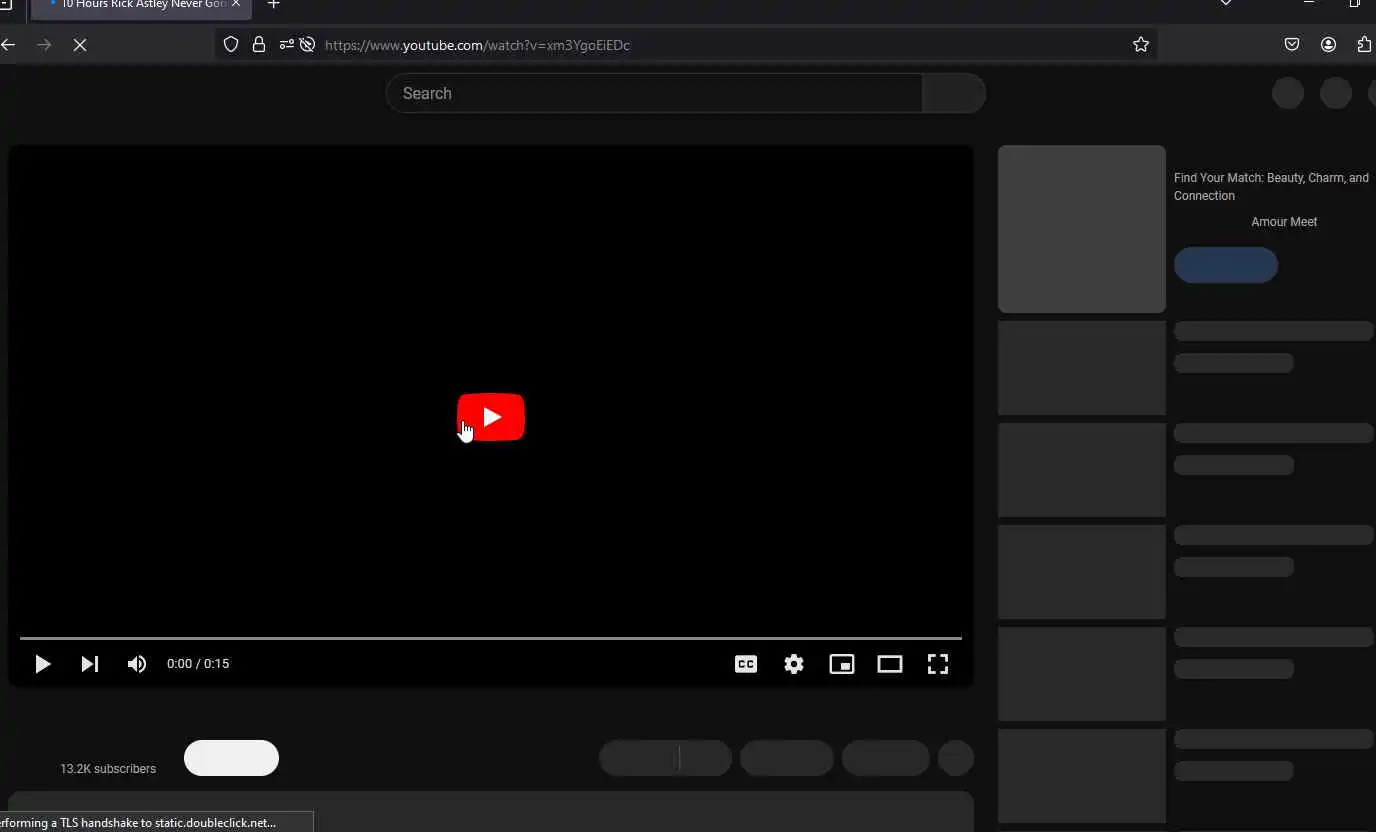This screenshot has width=1376, height=832.
Task: Click the big red YouTube play button
Action: [491, 417]
